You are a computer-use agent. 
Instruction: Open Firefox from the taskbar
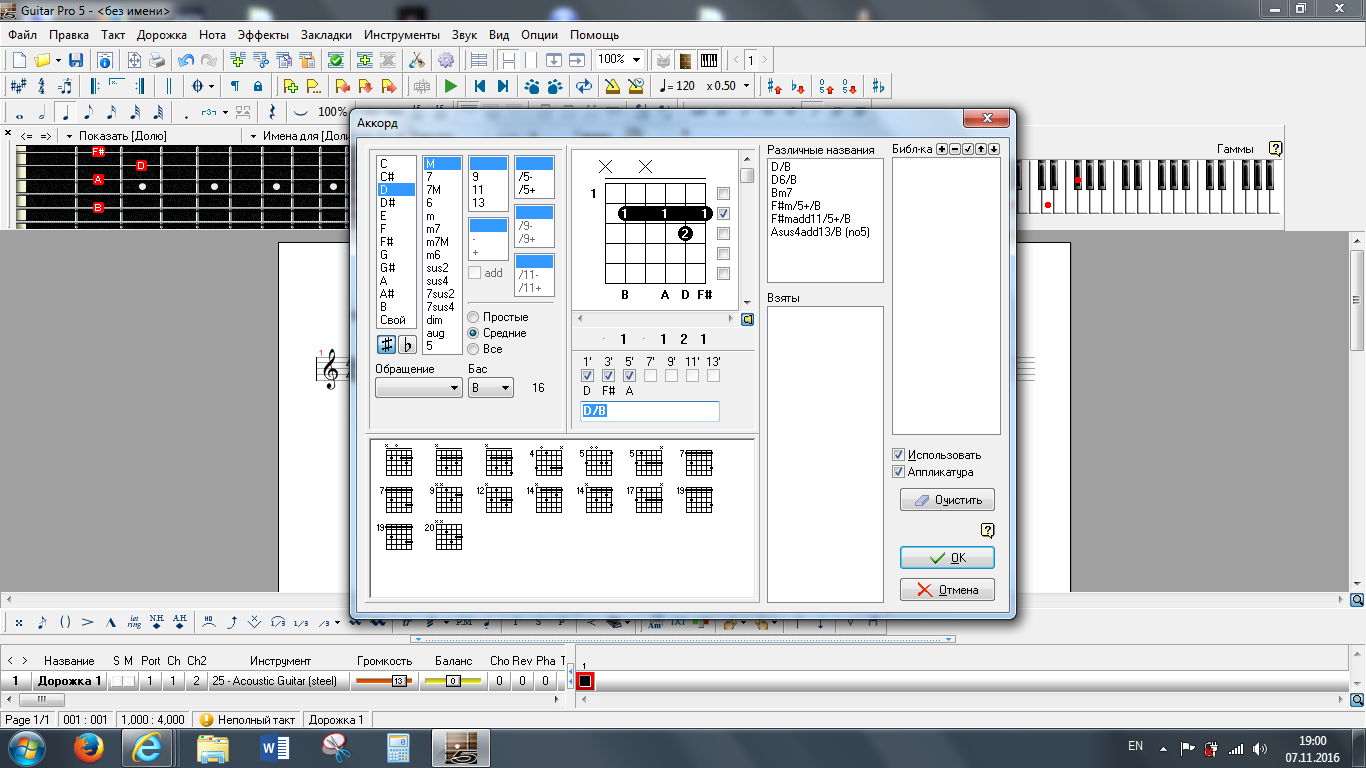pos(88,747)
